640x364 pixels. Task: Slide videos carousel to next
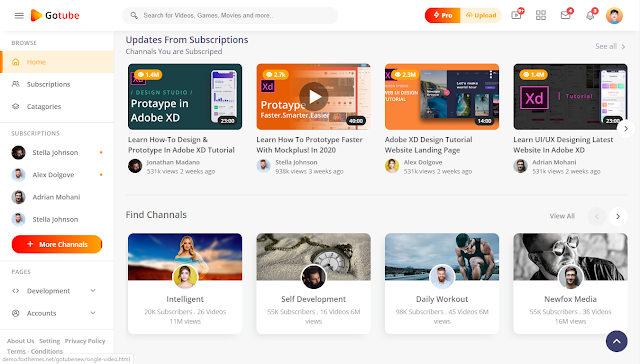626,129
